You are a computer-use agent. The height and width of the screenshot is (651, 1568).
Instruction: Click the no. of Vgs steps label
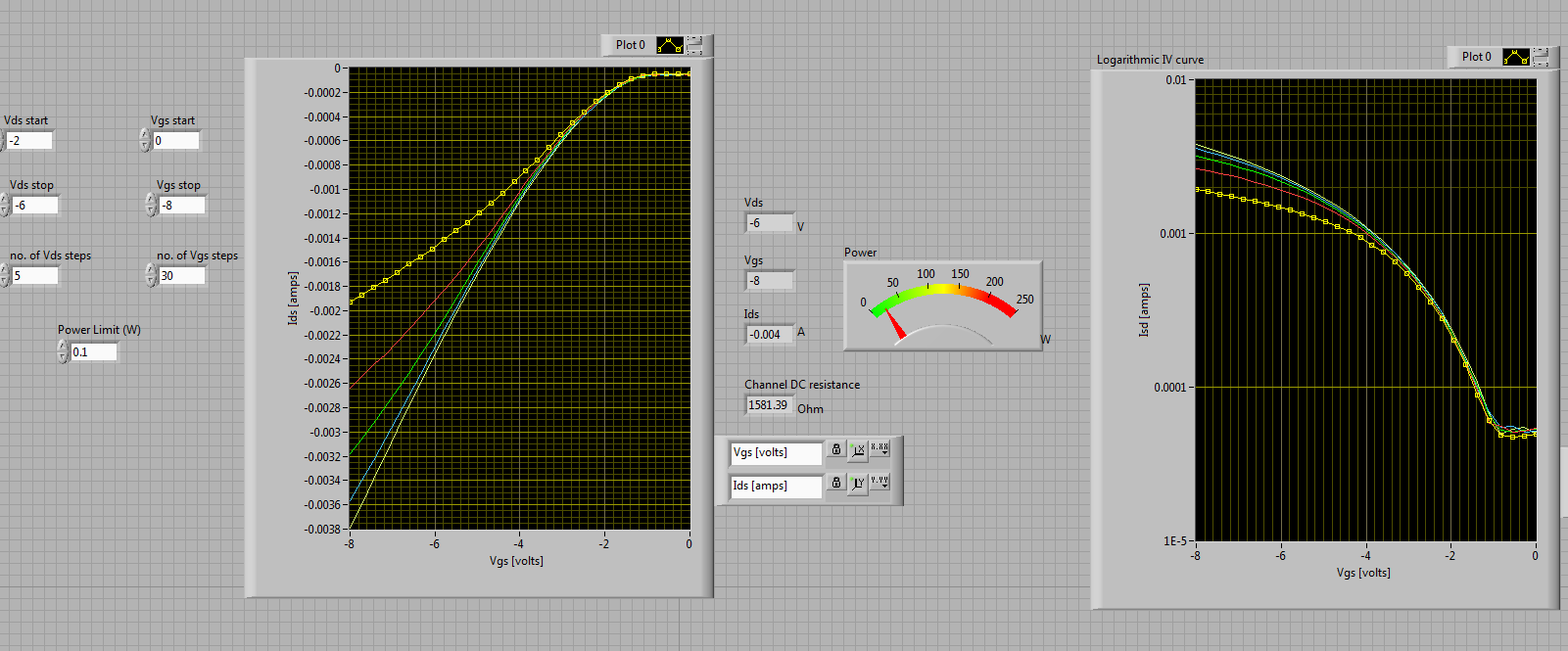pos(197,256)
